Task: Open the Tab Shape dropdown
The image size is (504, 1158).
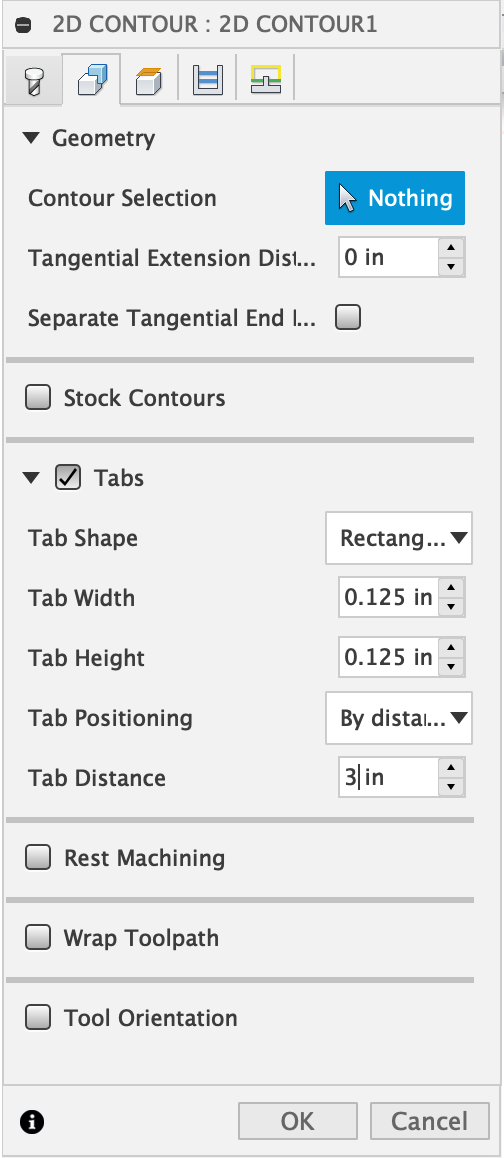Action: pyautogui.click(x=398, y=538)
